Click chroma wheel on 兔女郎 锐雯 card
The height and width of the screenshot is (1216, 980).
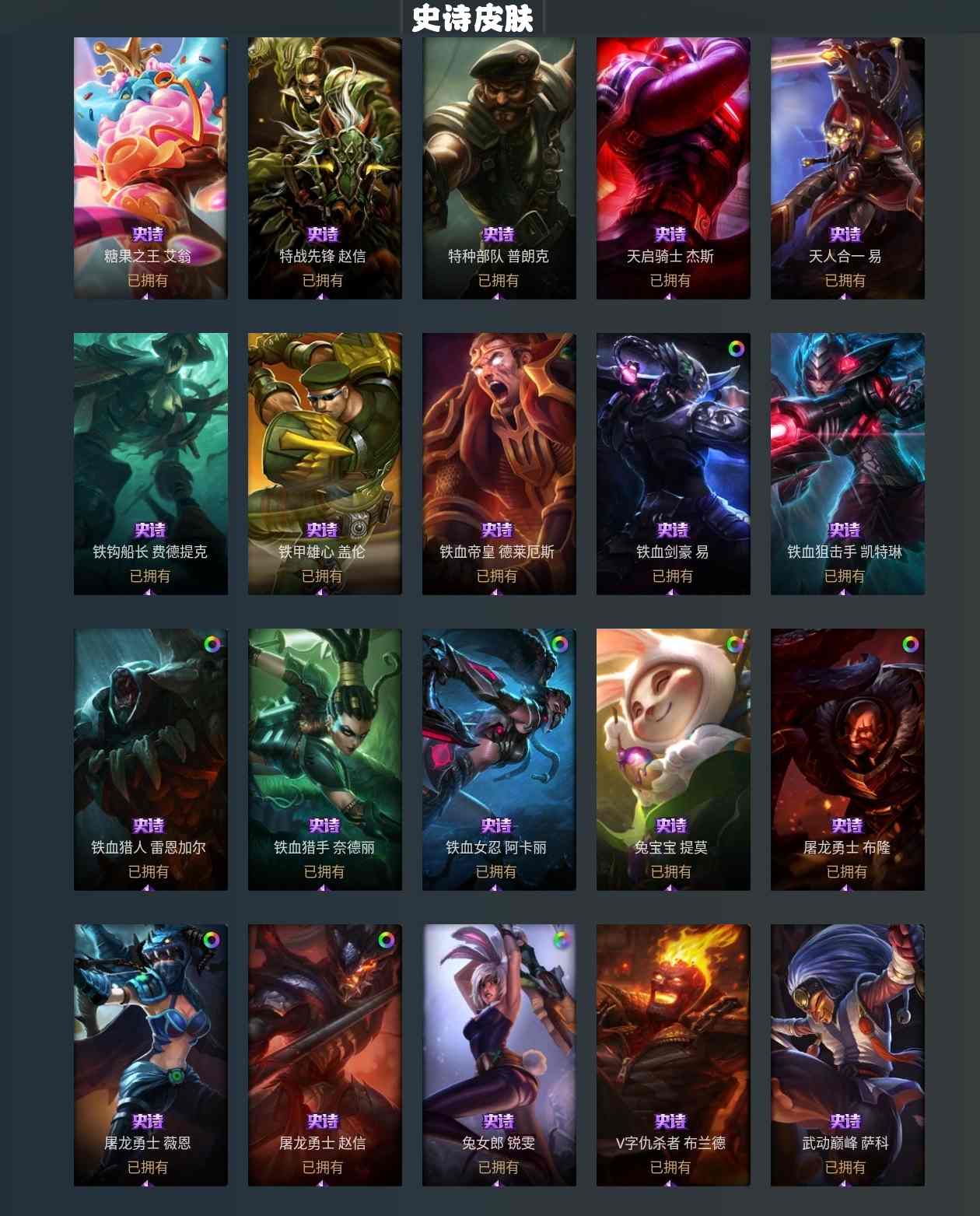[561, 940]
